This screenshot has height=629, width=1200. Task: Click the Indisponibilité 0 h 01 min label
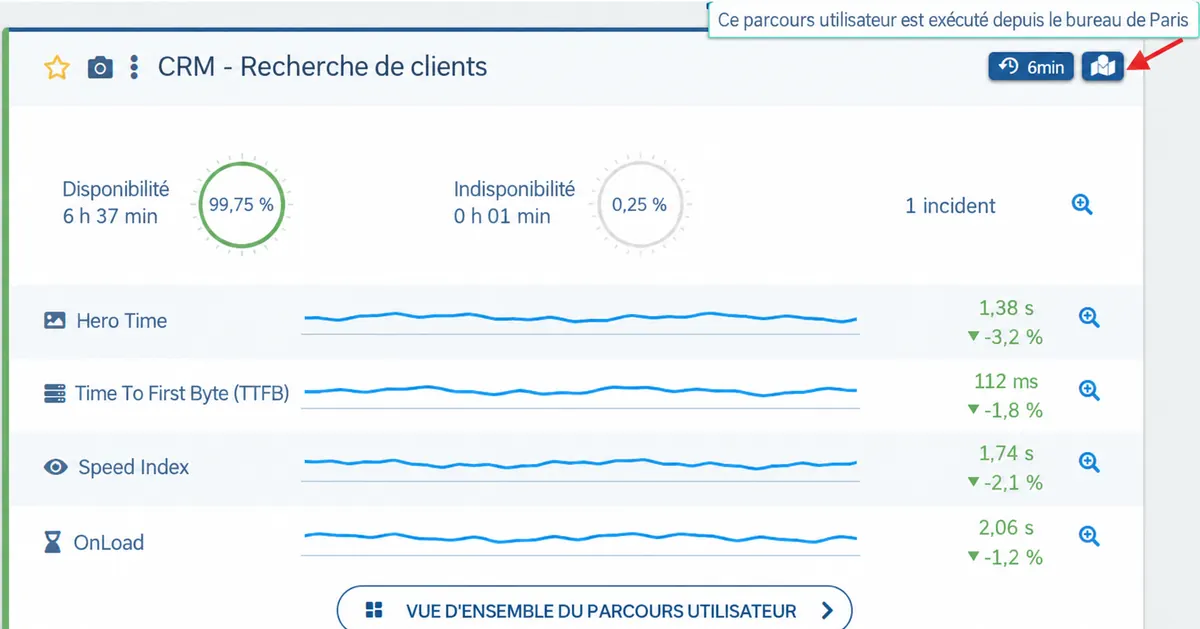point(514,202)
